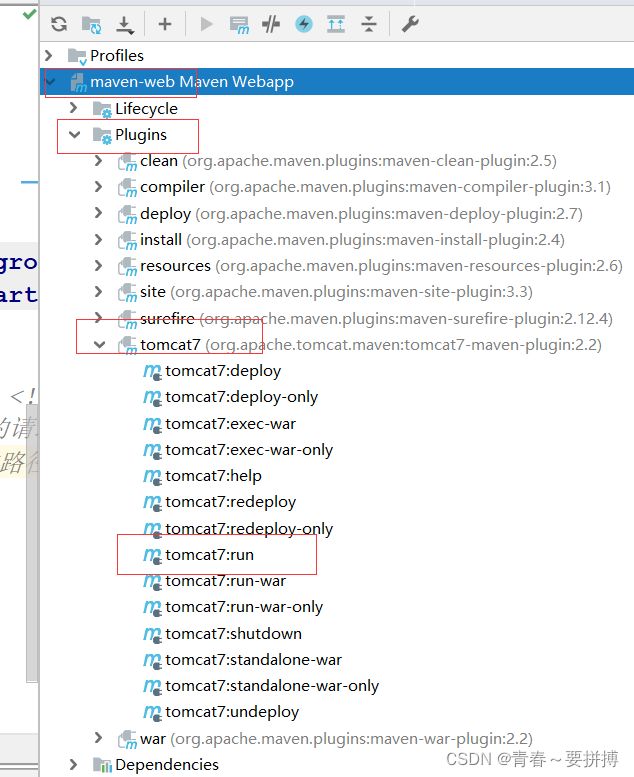Screen dimensions: 634x777
Task: Click Show Dependencies diagram icon
Action: point(336,24)
